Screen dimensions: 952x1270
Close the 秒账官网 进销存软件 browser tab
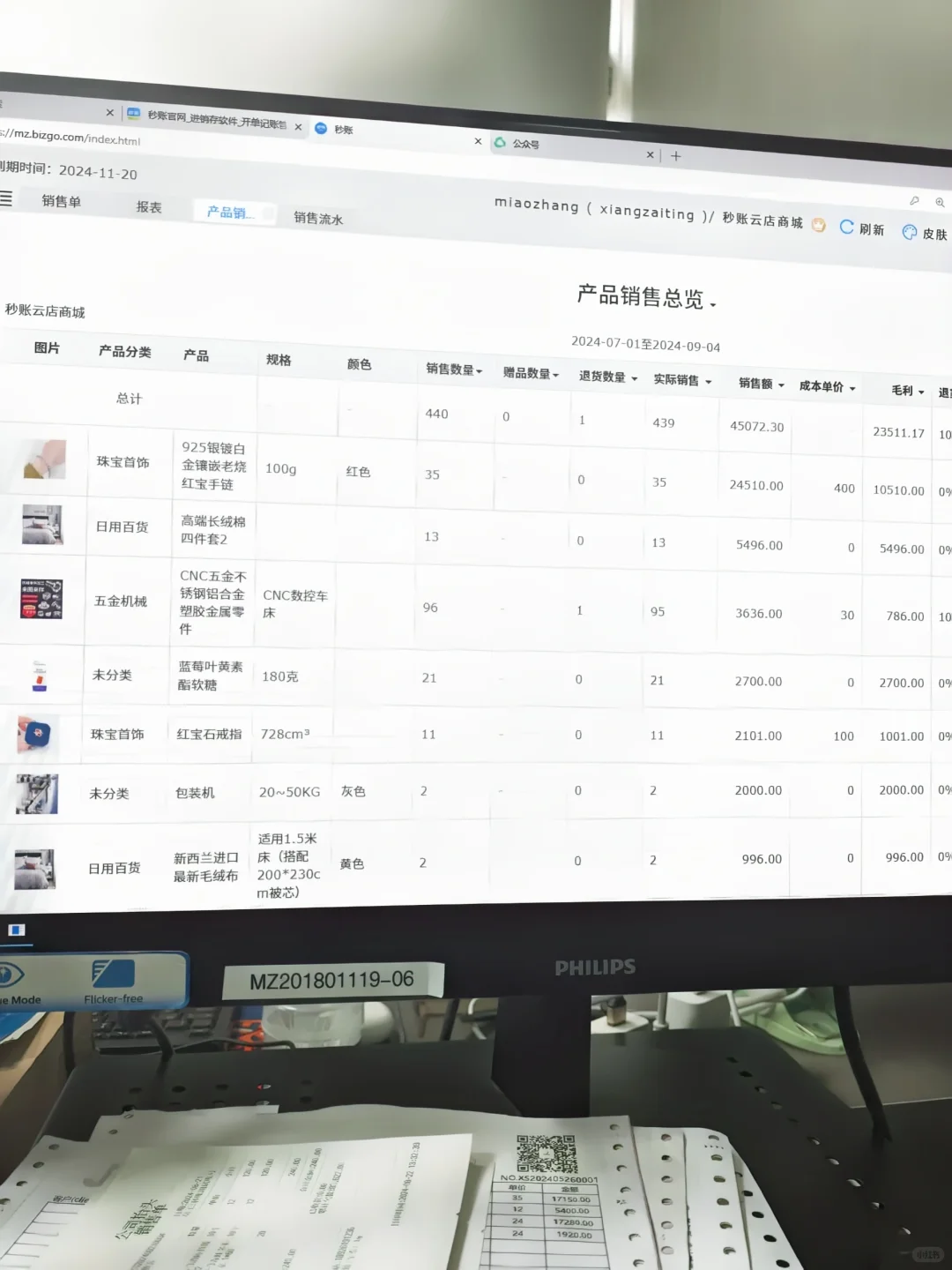click(298, 127)
